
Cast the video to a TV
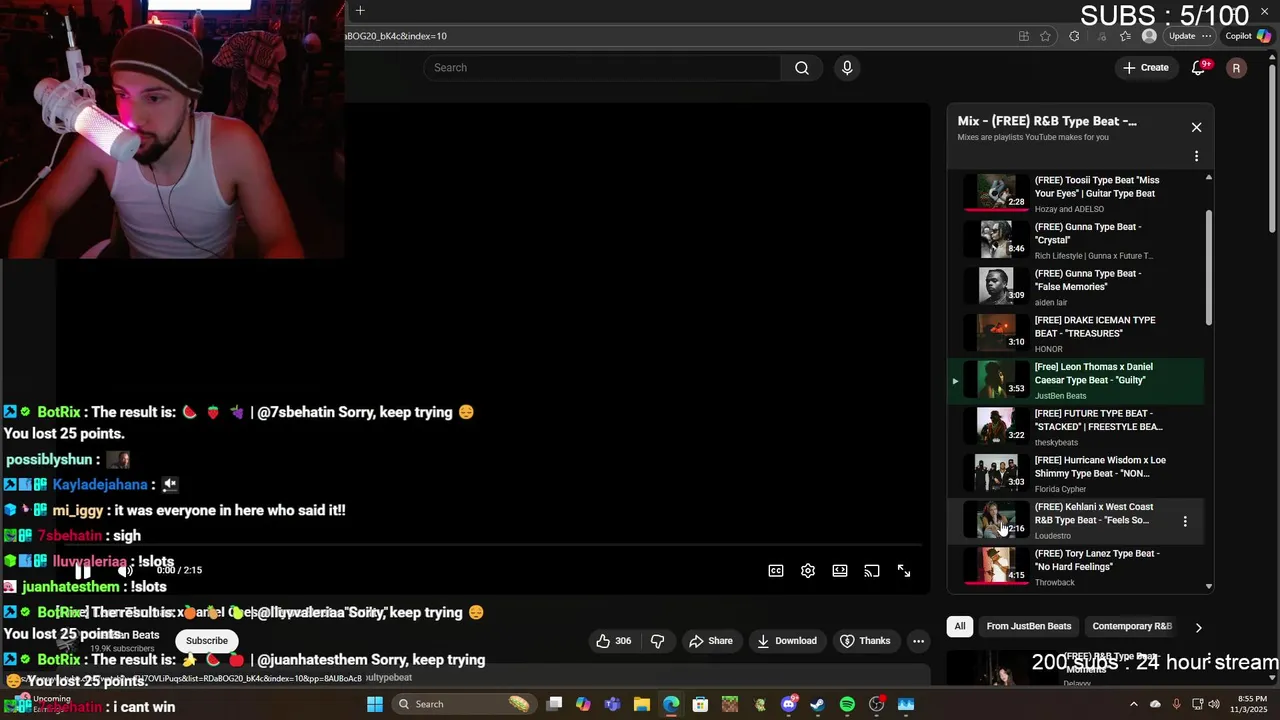(x=872, y=571)
